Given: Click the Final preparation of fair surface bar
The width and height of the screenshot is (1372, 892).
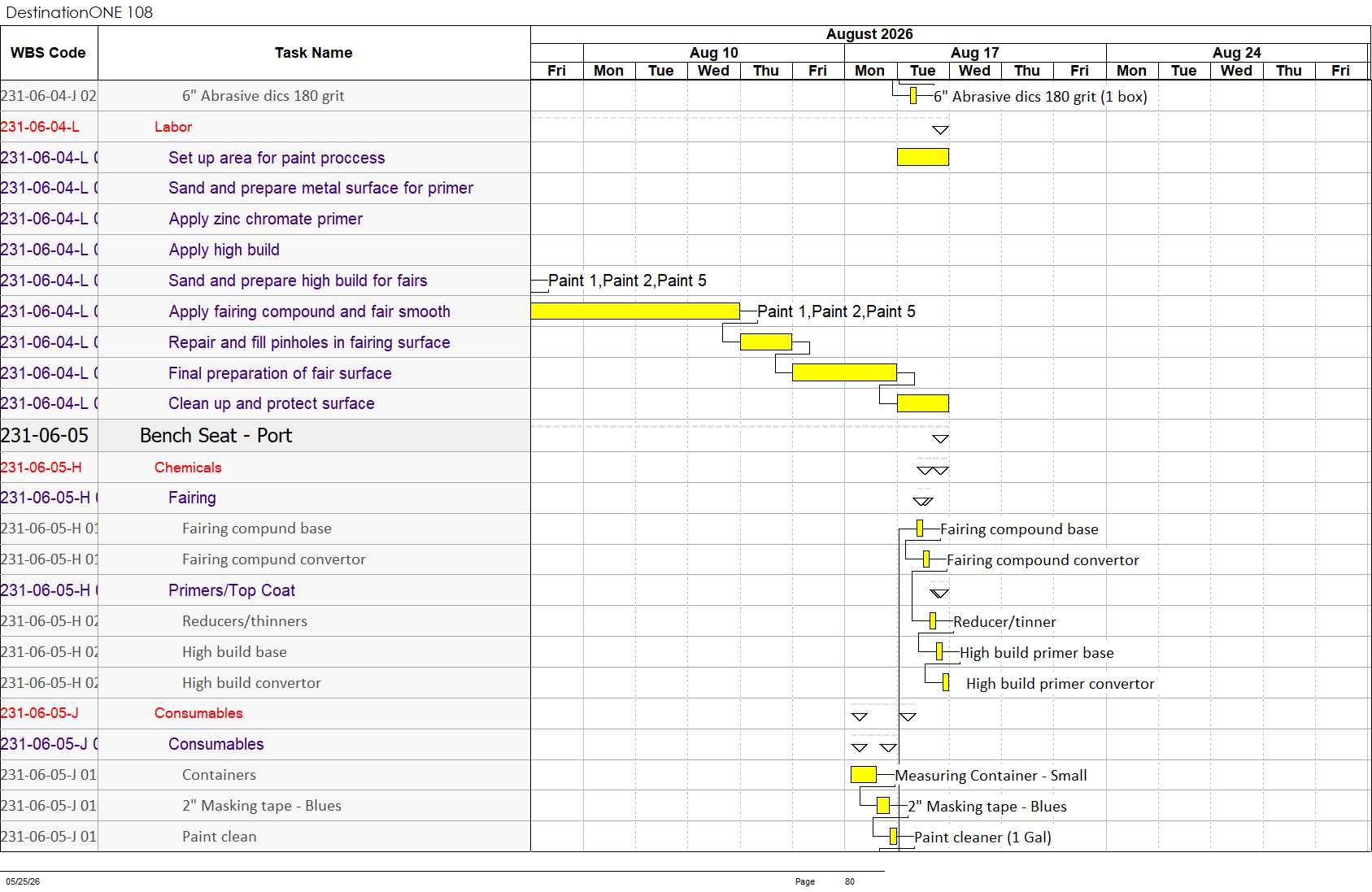Looking at the screenshot, I should pyautogui.click(x=844, y=372).
